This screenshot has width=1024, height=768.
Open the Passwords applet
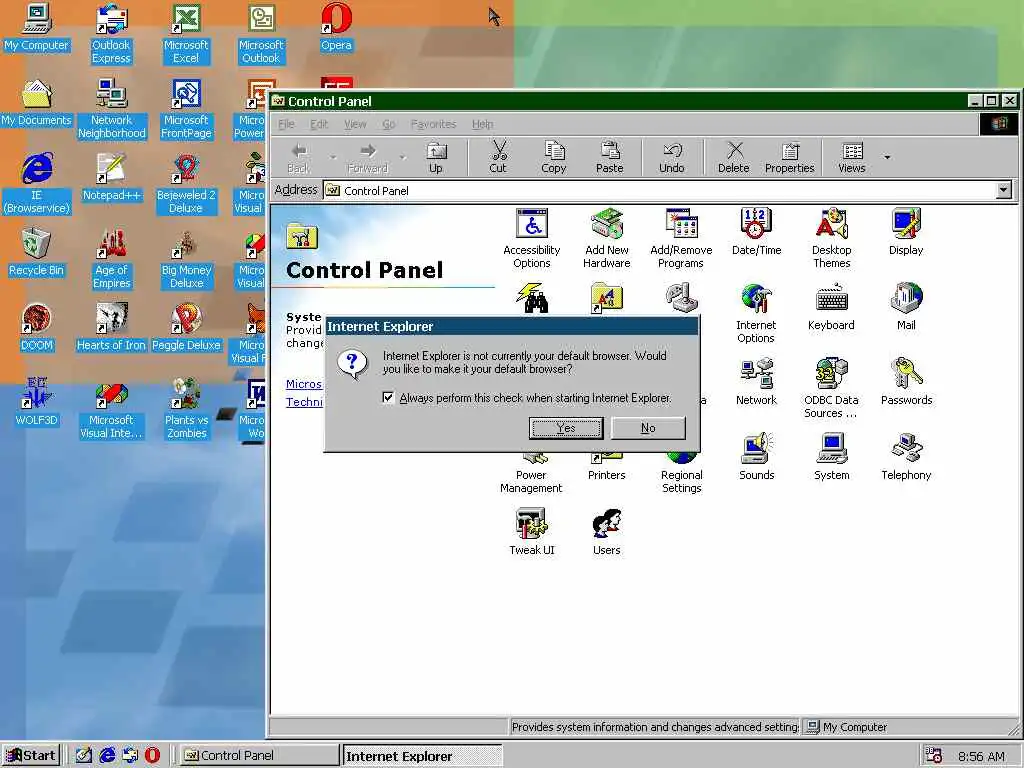point(906,383)
